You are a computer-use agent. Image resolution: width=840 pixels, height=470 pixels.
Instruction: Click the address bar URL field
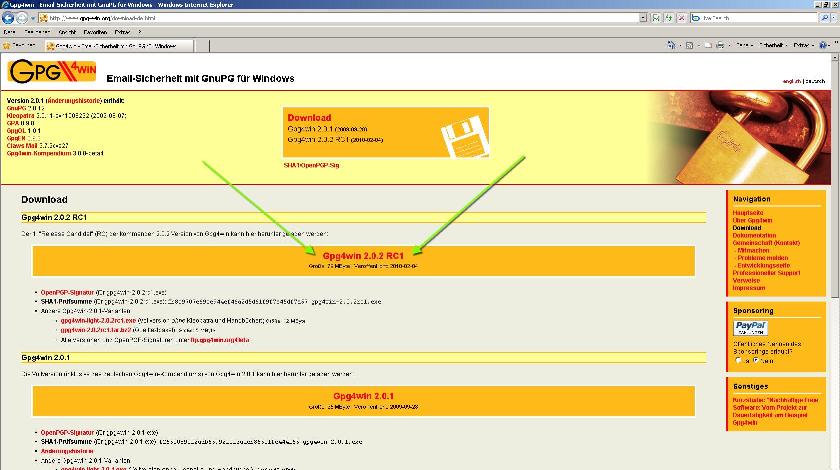tap(338, 18)
